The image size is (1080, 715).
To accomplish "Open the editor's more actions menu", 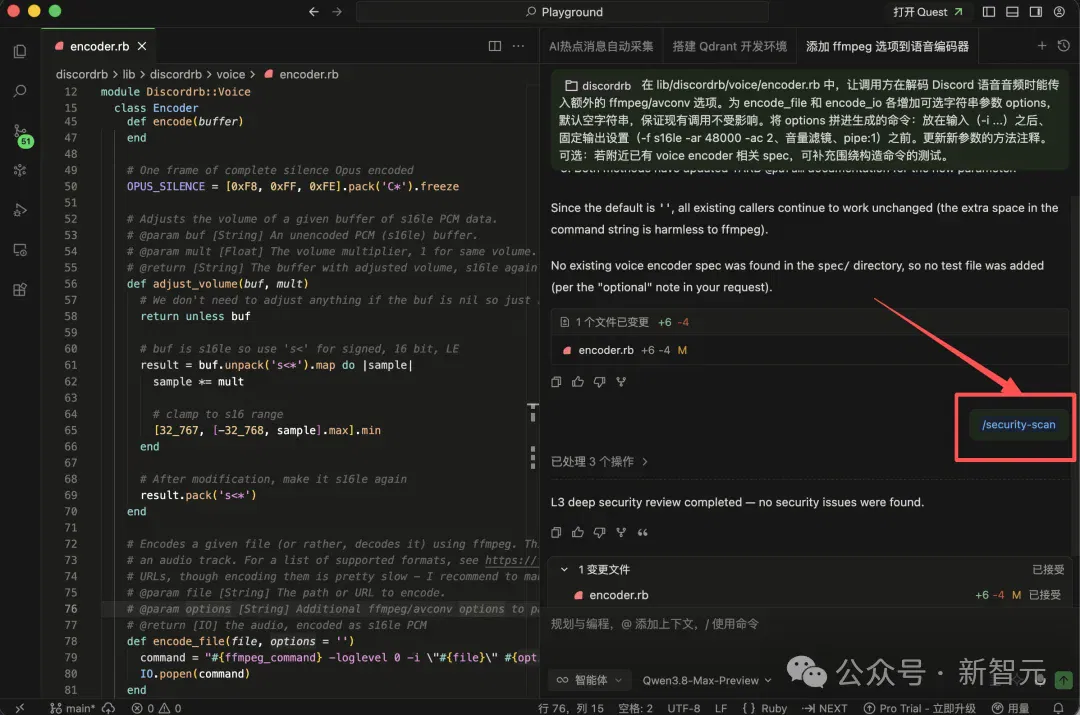I will coord(518,46).
